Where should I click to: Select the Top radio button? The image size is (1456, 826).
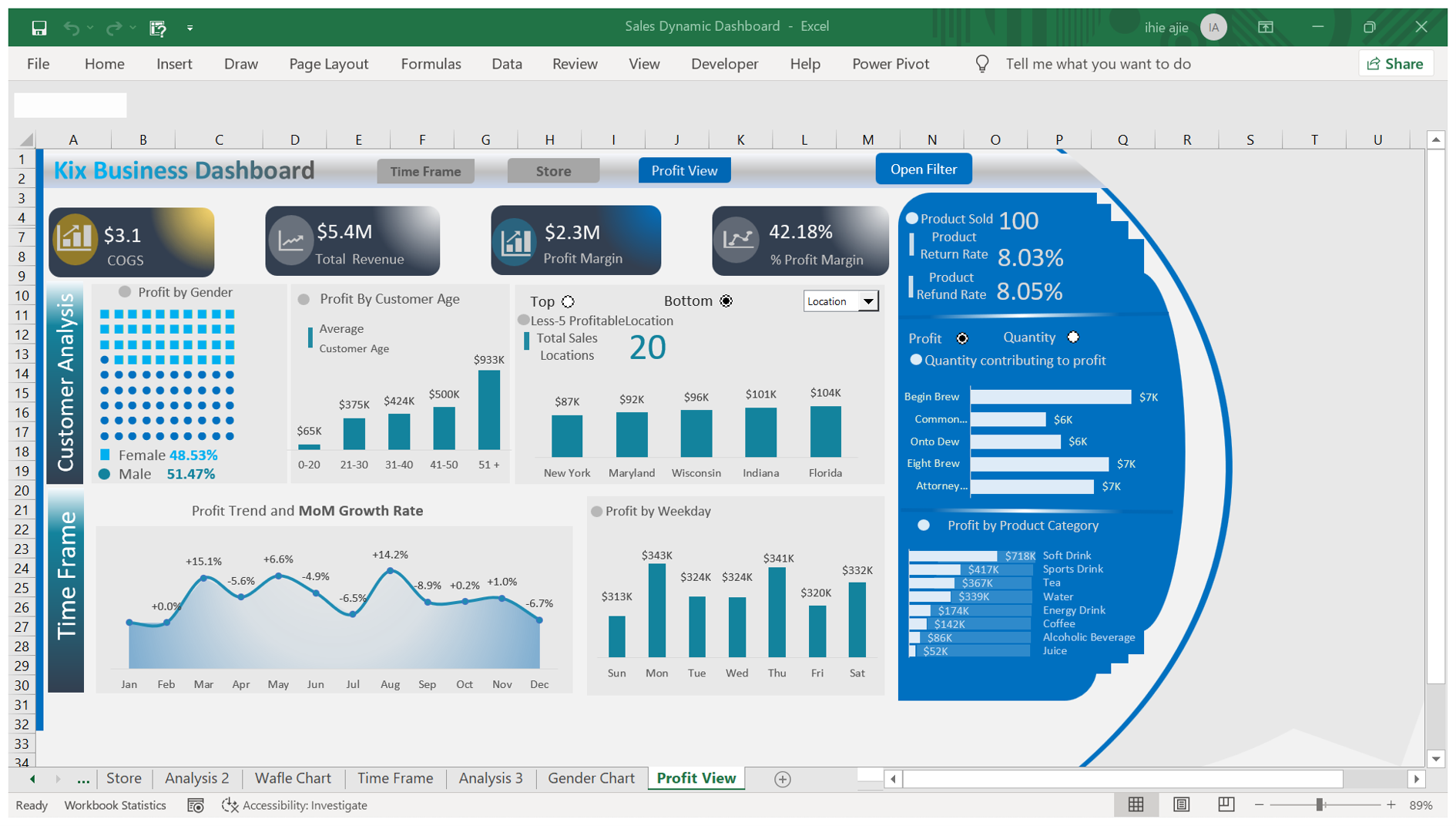click(x=569, y=301)
